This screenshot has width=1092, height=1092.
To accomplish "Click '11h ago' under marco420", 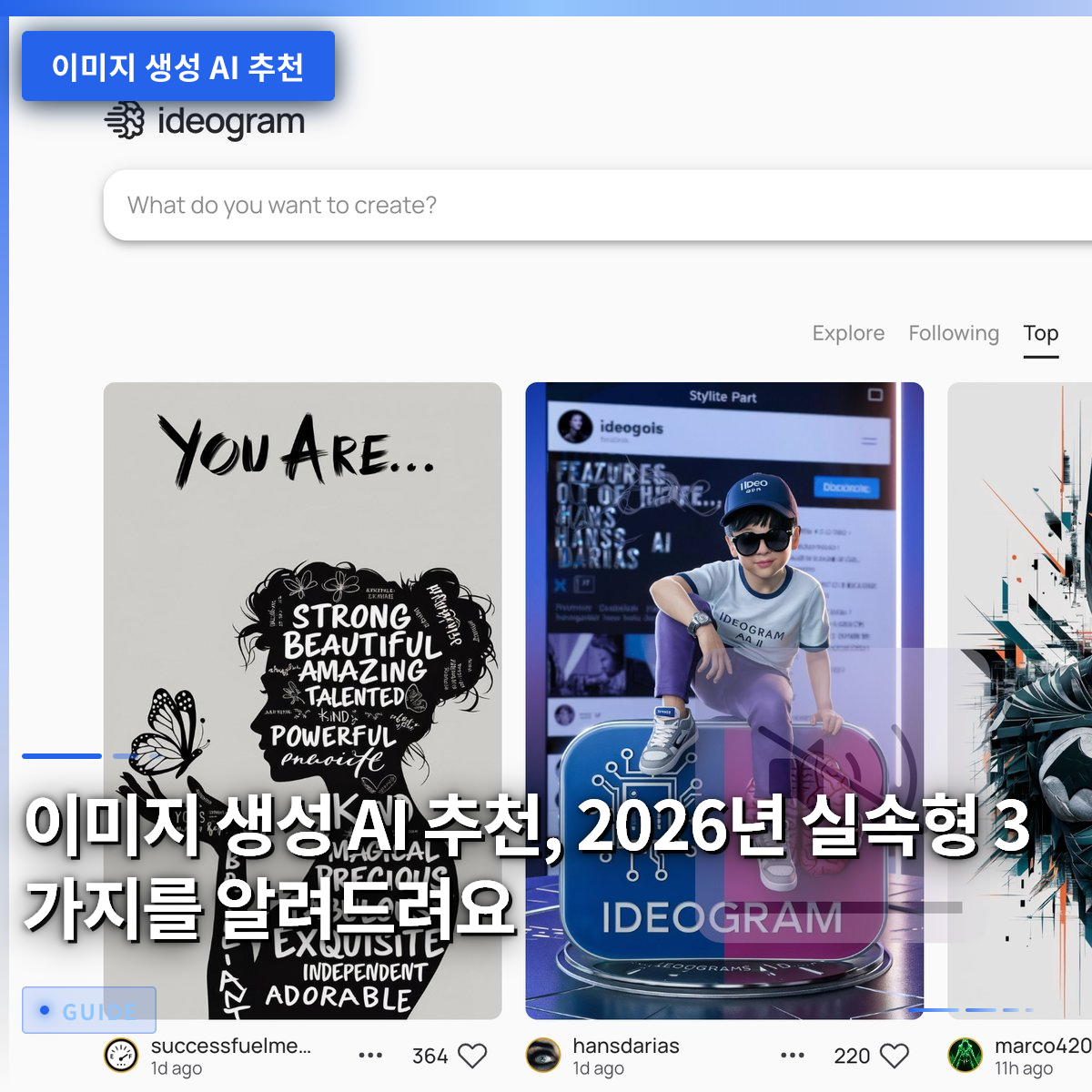I will click(1024, 1068).
